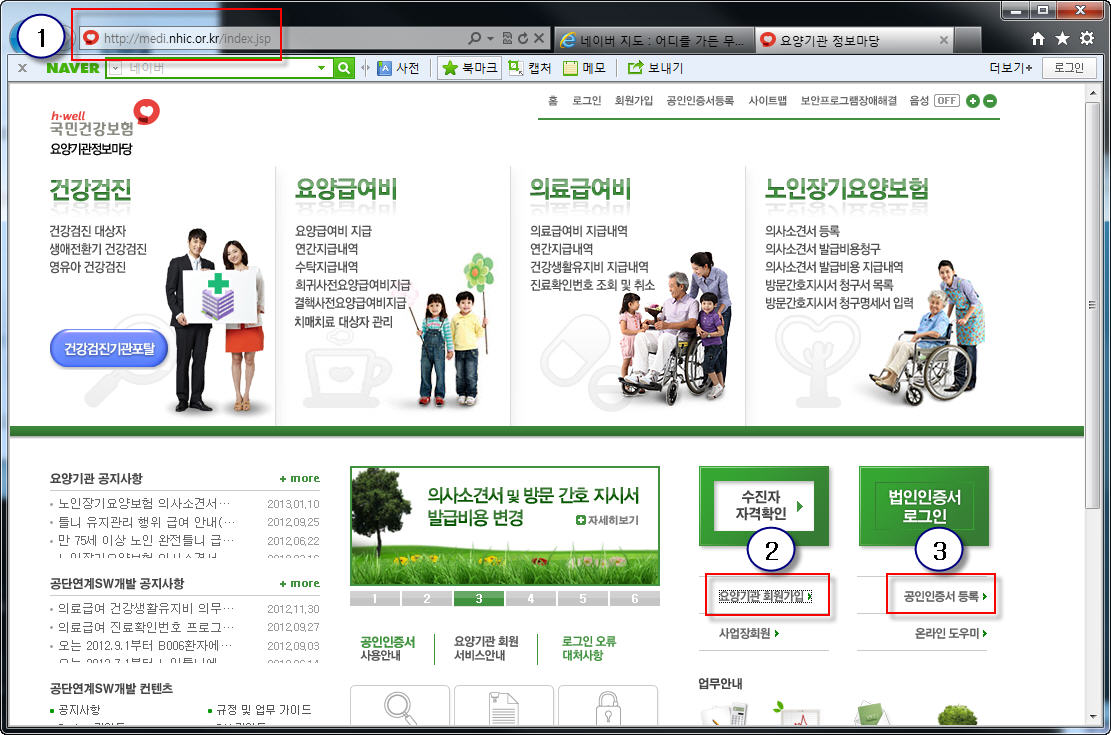Click 로그인 in top site menu
This screenshot has height=735, width=1111.
(587, 101)
